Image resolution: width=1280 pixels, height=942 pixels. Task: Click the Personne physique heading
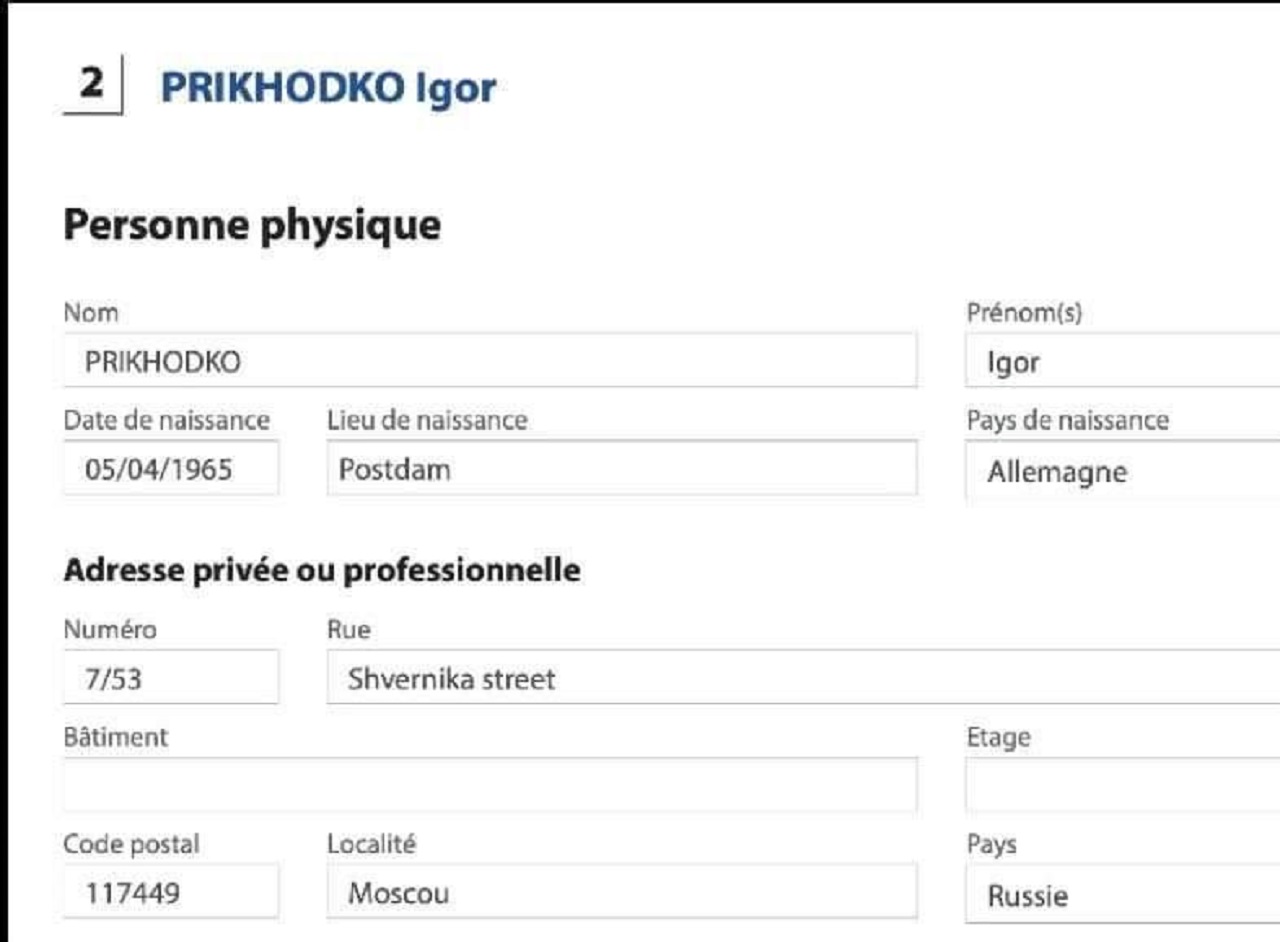(x=252, y=226)
